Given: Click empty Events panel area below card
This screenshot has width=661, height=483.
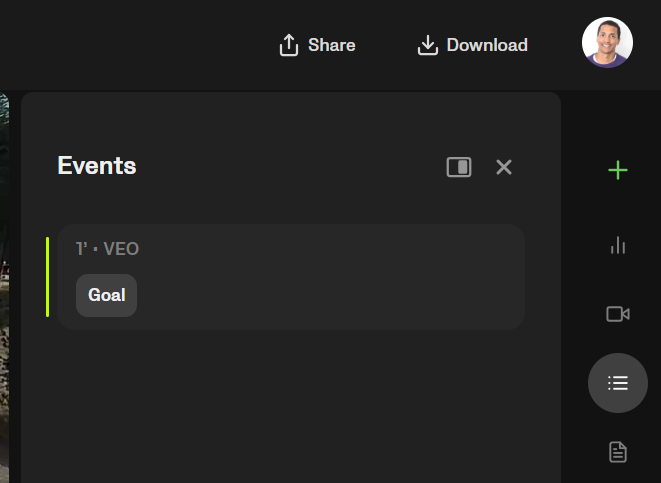Looking at the screenshot, I should click(x=290, y=410).
